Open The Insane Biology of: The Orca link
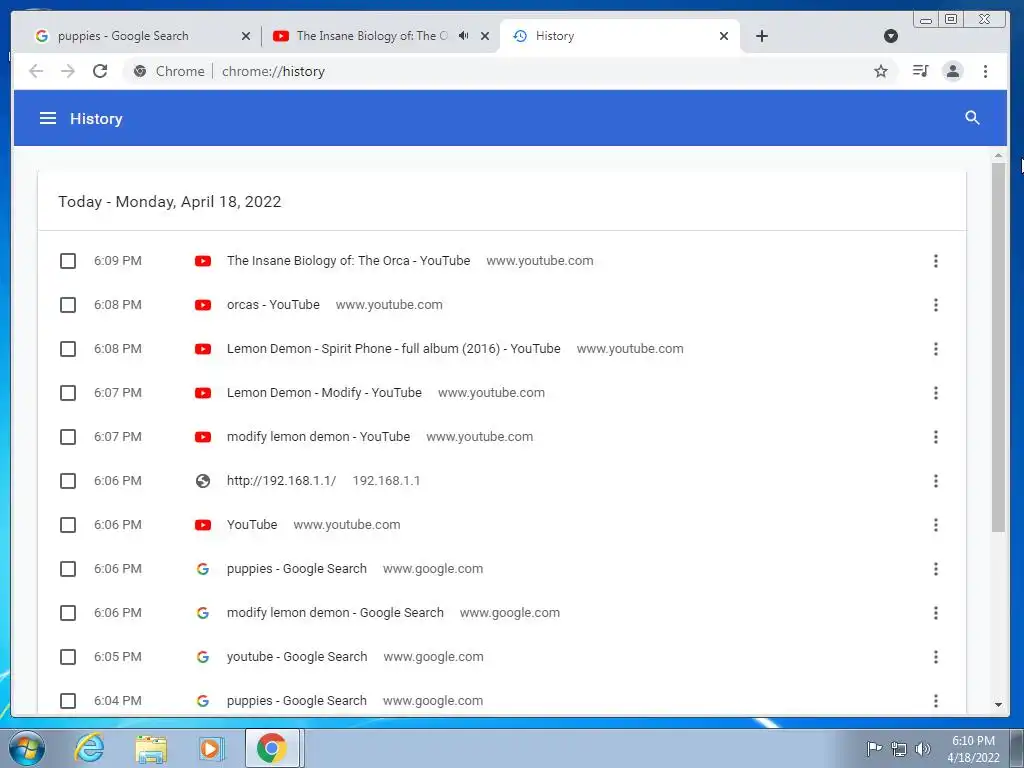This screenshot has width=1024, height=768. click(x=348, y=261)
